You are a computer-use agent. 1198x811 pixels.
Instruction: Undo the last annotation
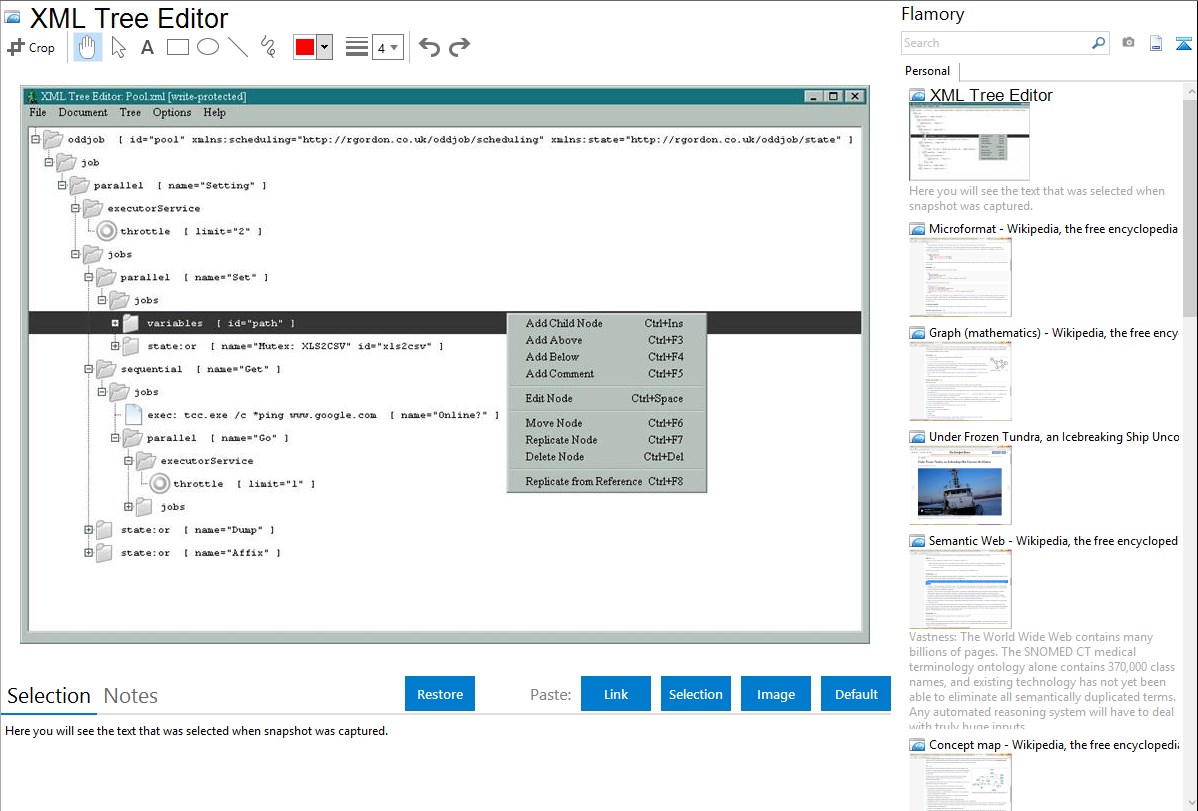point(429,47)
